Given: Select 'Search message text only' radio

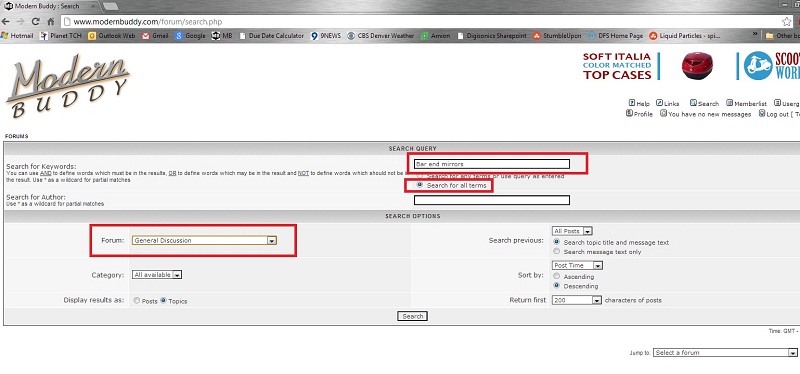Looking at the screenshot, I should coord(557,251).
